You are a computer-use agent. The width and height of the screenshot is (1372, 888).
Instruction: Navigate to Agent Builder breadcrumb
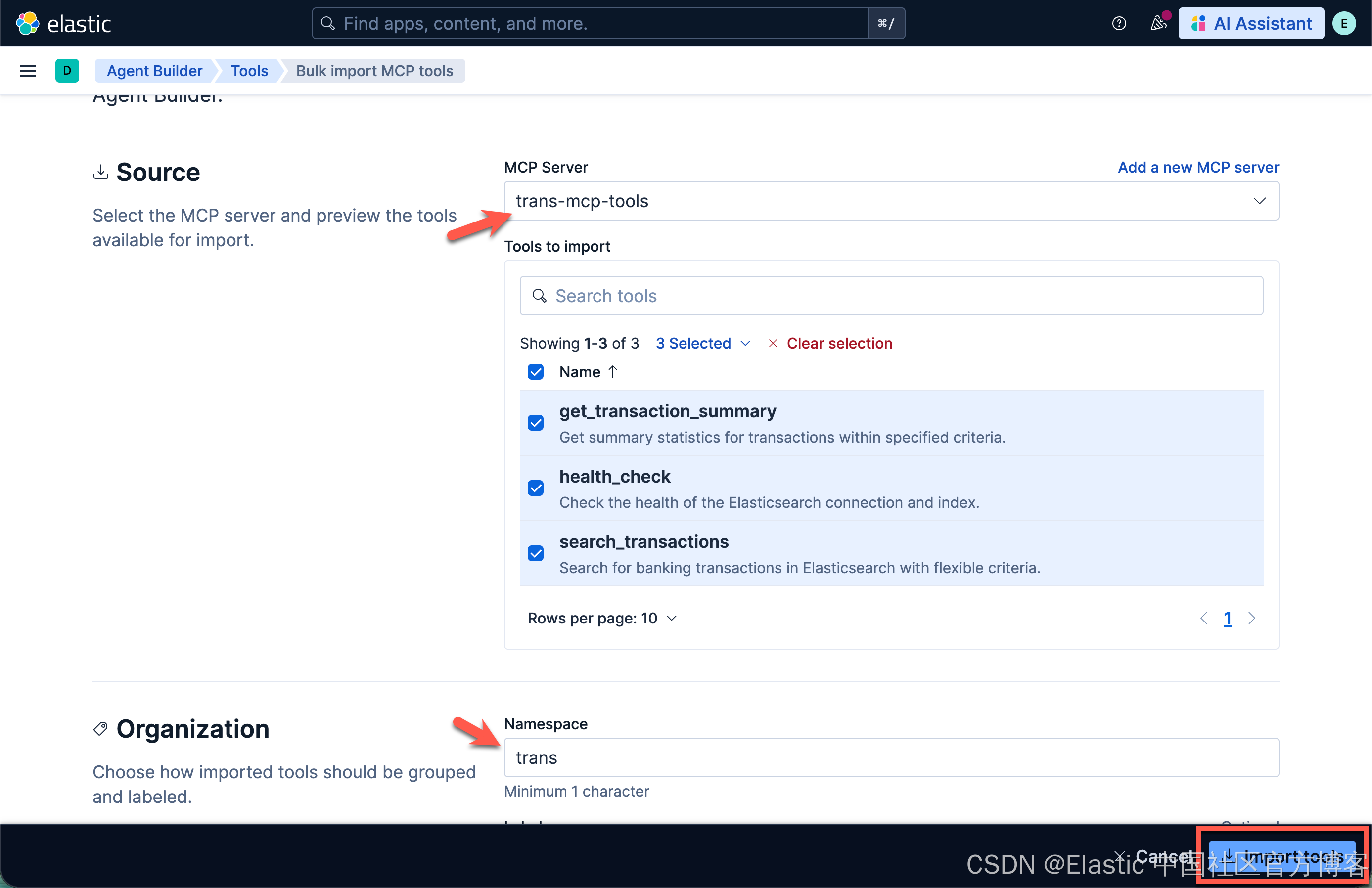154,71
